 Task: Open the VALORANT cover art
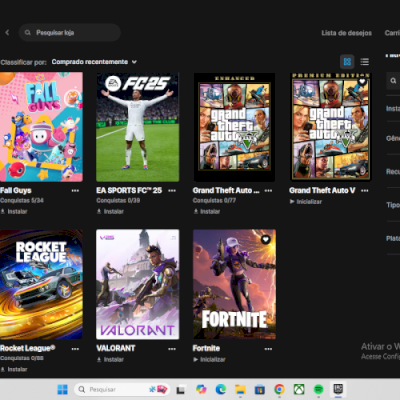[x=138, y=284]
